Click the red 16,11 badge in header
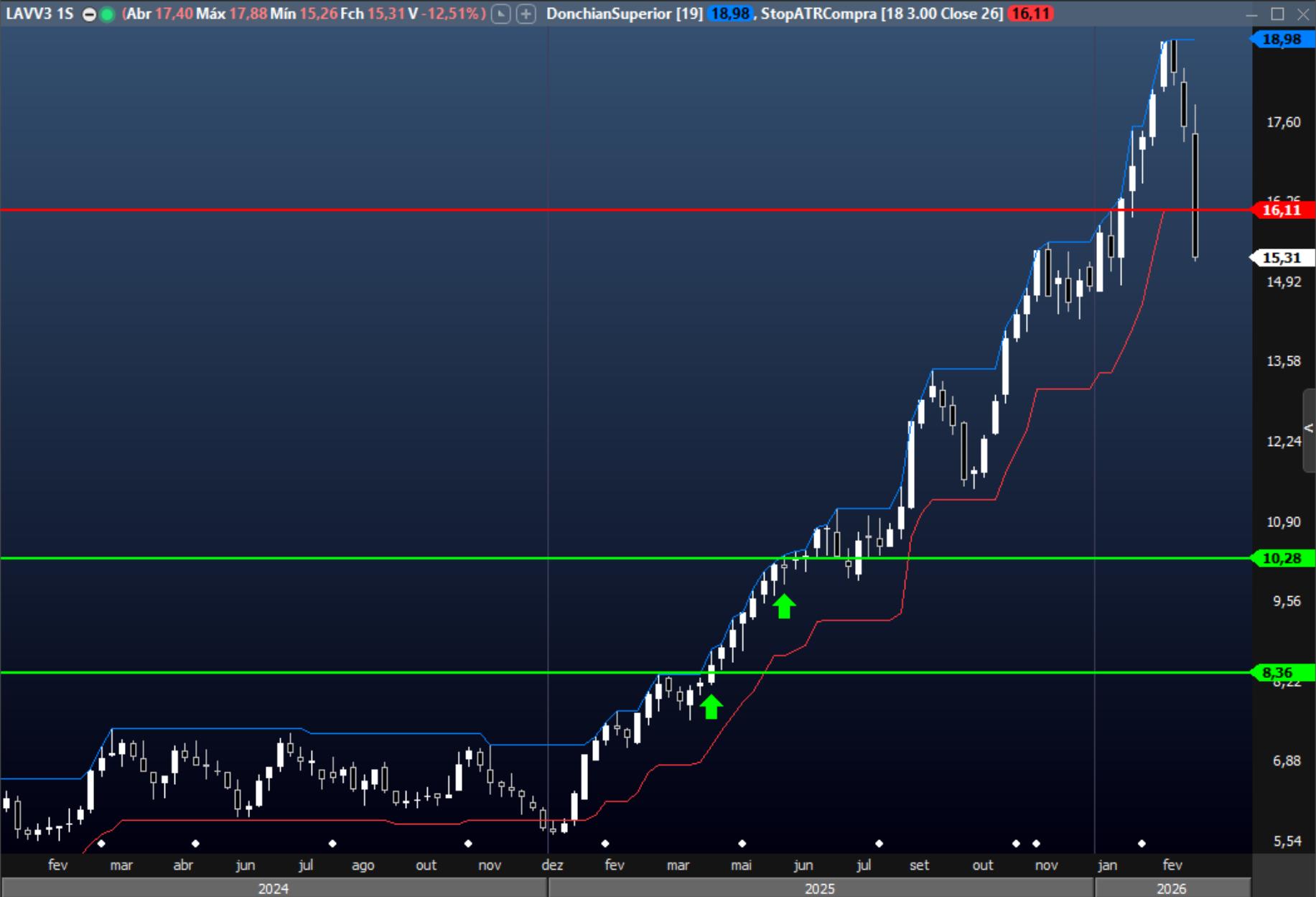1316x897 pixels. pos(1030,14)
